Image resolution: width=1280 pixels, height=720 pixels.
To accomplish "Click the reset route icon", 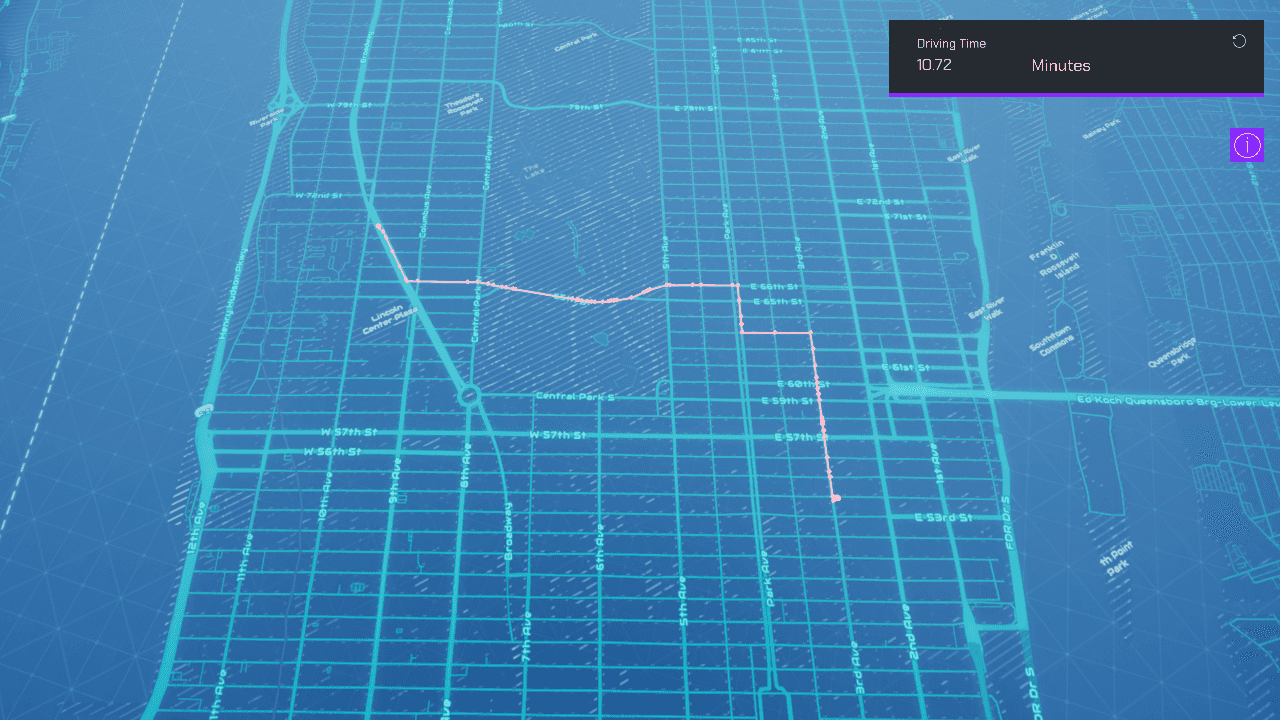I will (x=1239, y=41).
